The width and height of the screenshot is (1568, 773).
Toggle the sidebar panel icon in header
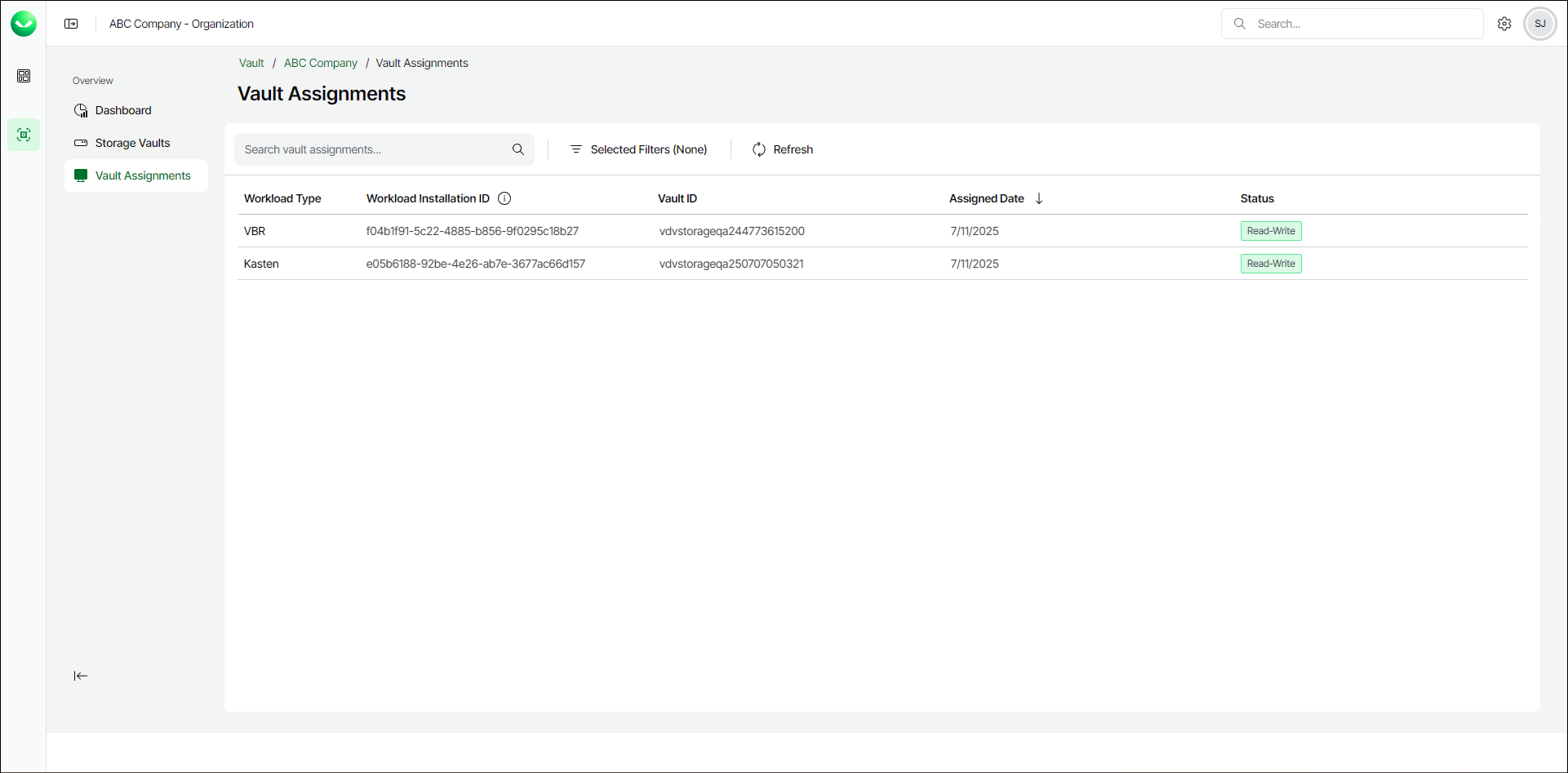point(72,24)
